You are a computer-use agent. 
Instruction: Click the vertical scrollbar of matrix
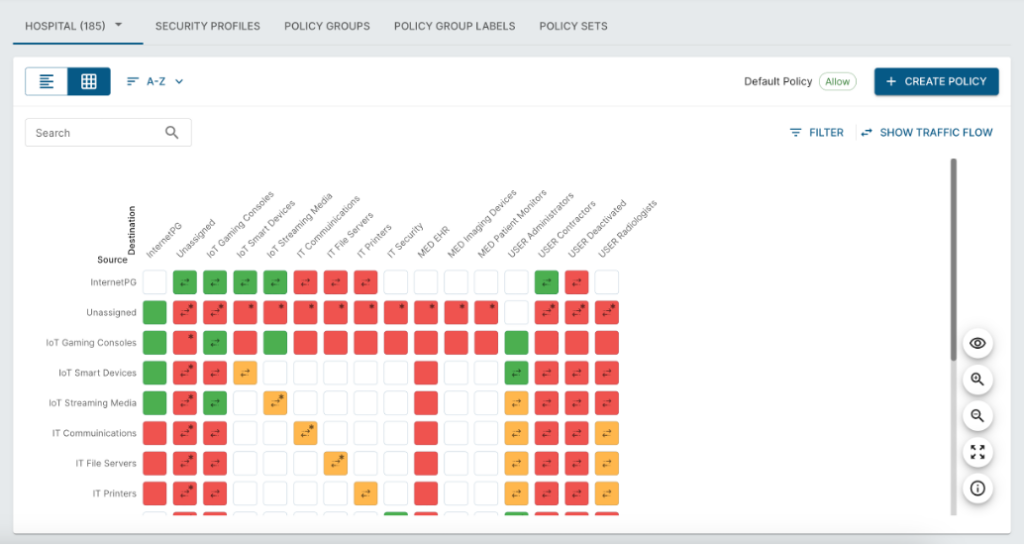click(953, 260)
